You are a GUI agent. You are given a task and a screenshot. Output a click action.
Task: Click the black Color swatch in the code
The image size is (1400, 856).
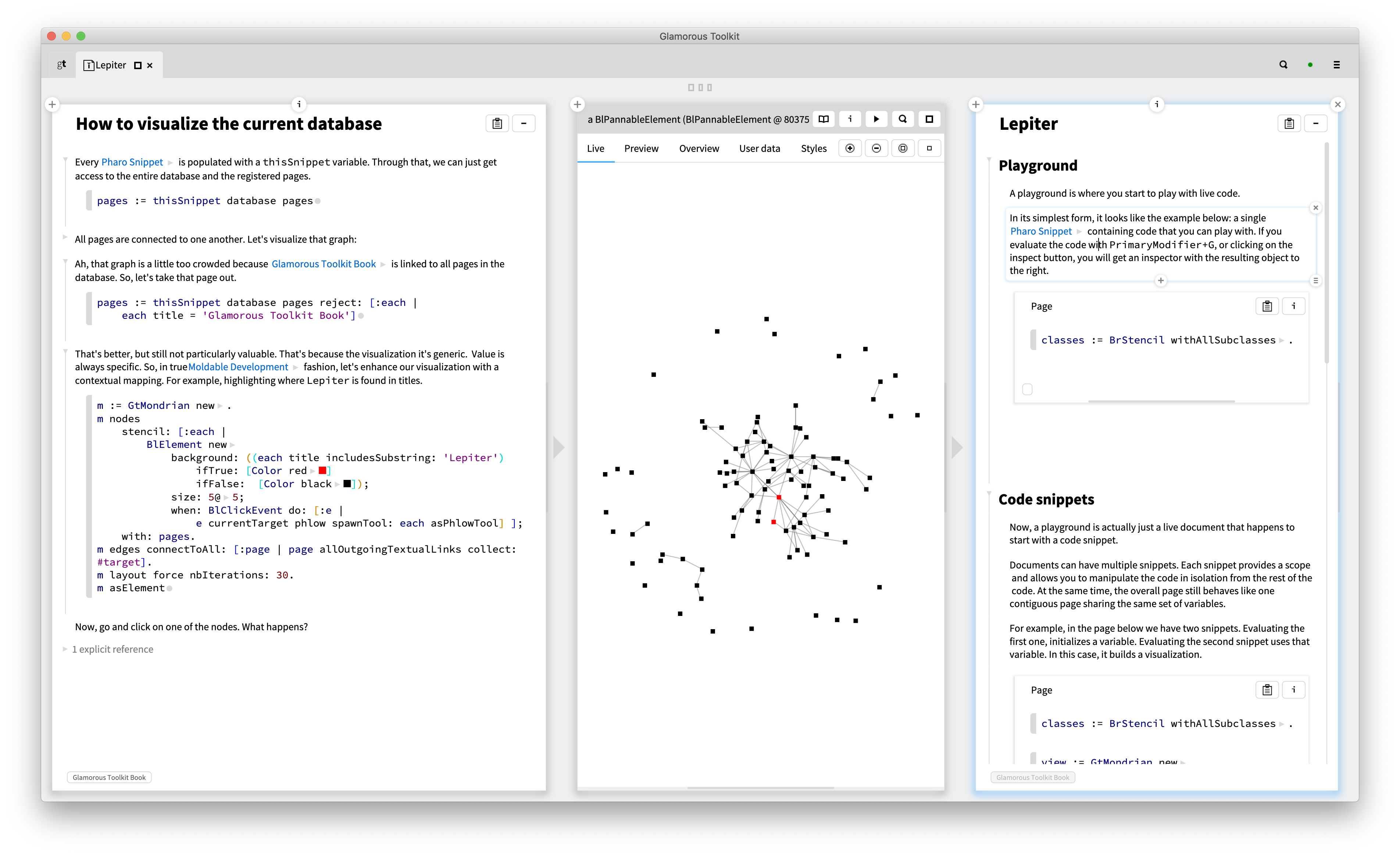pos(347,484)
